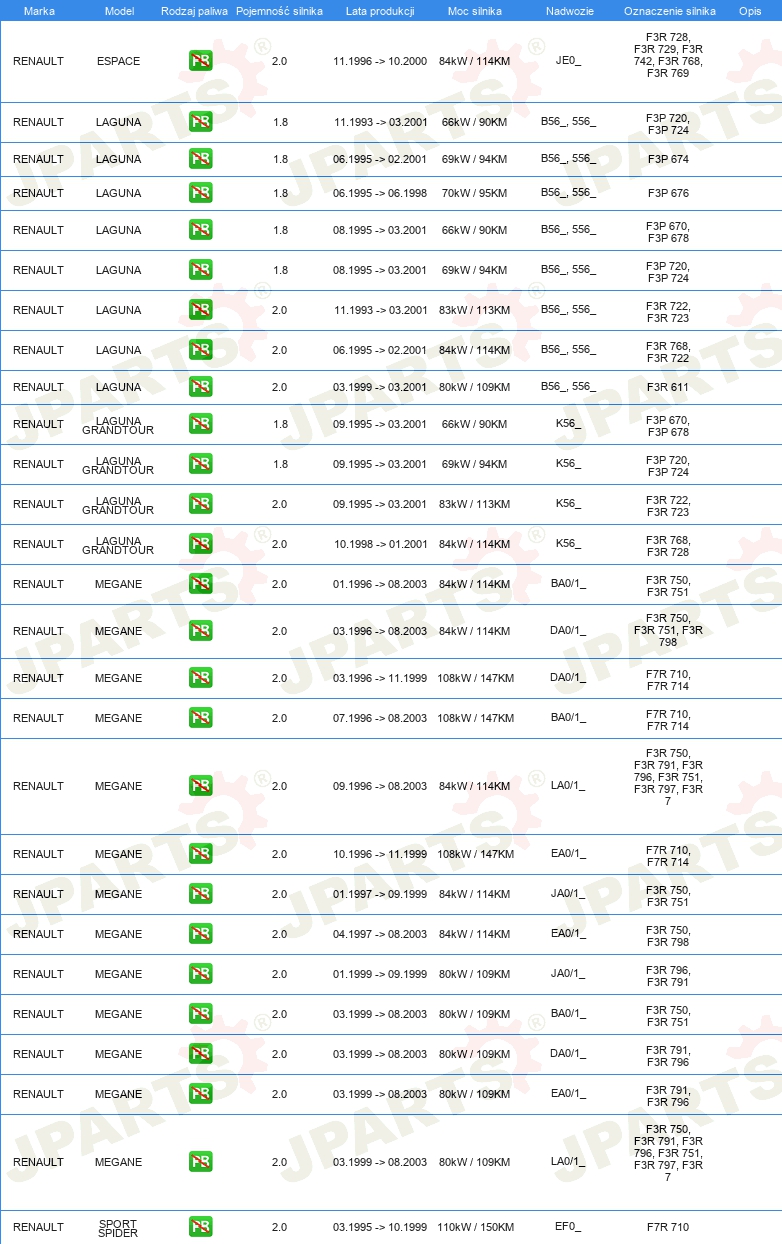Select the 110kW / 150KM power cell
The height and width of the screenshot is (1244, 782).
(475, 1227)
